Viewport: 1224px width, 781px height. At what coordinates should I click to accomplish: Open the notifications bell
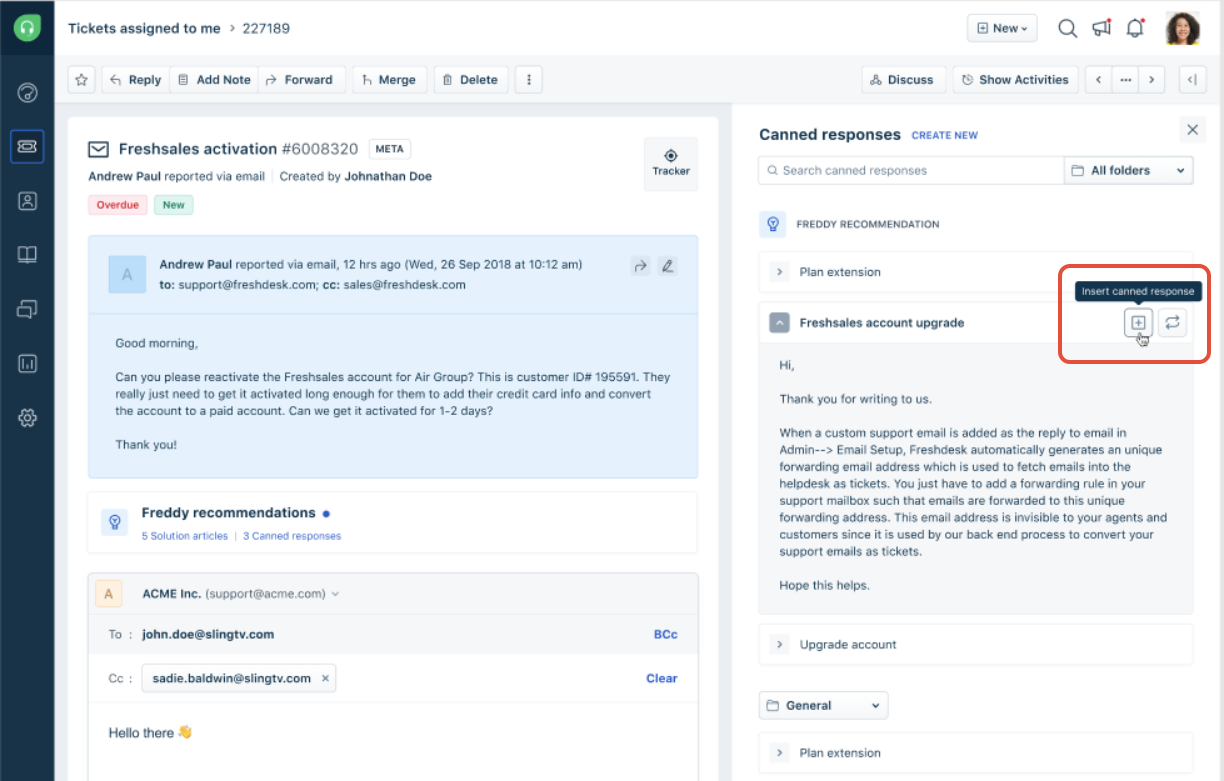(x=1135, y=28)
